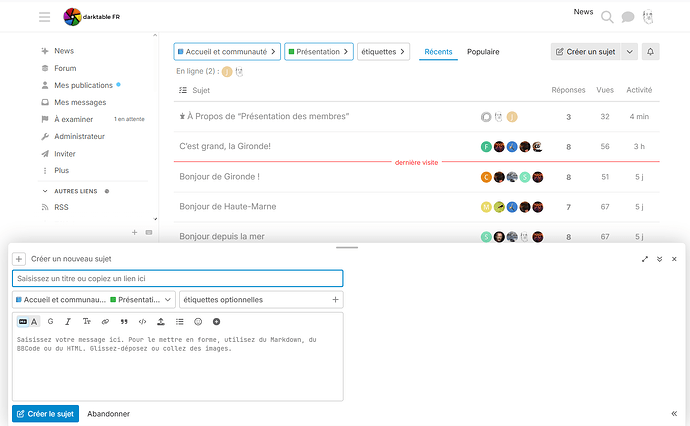Screen dimensions: 690x426
Task: Apply italic formatting in composer
Action: click(68, 322)
